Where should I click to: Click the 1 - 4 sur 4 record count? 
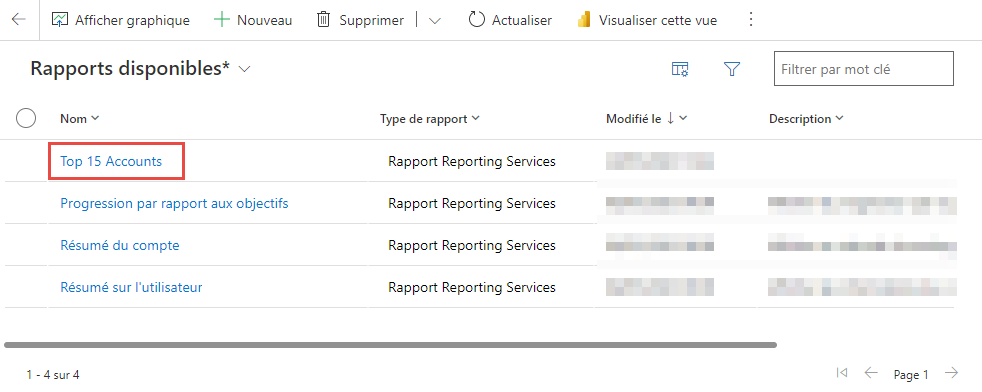click(53, 375)
